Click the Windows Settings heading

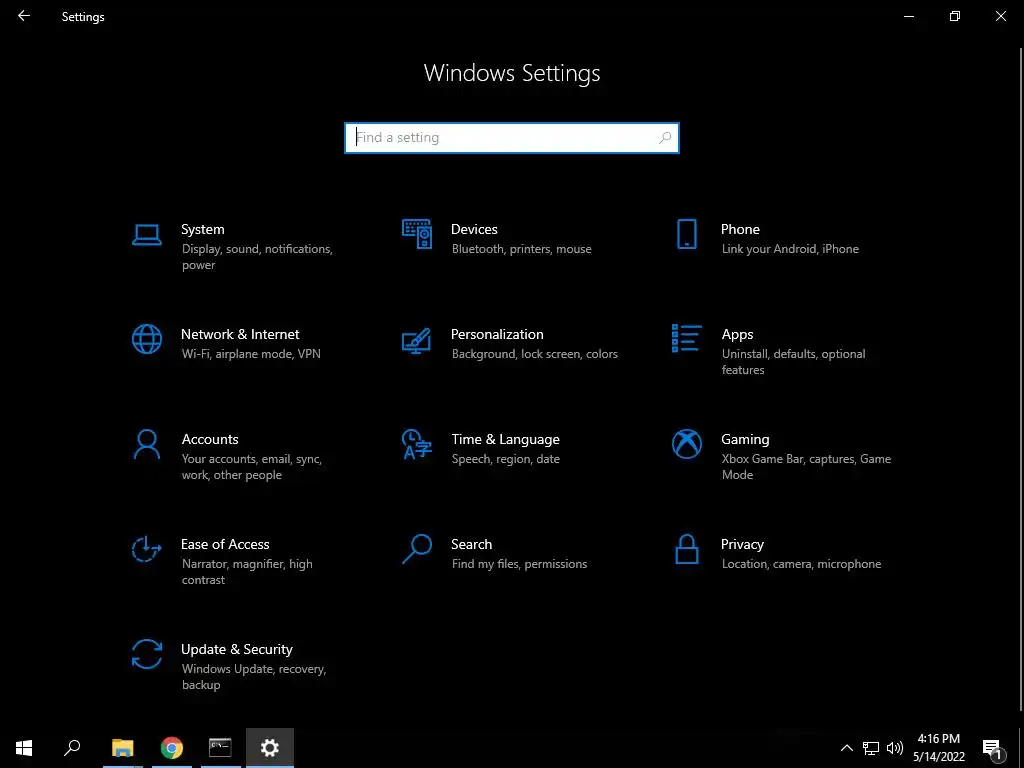512,73
